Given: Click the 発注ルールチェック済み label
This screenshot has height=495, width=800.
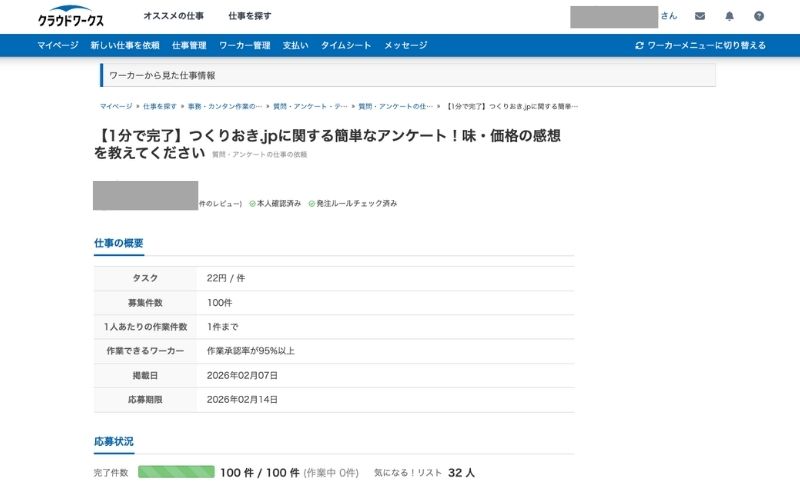Looking at the screenshot, I should click(357, 204).
